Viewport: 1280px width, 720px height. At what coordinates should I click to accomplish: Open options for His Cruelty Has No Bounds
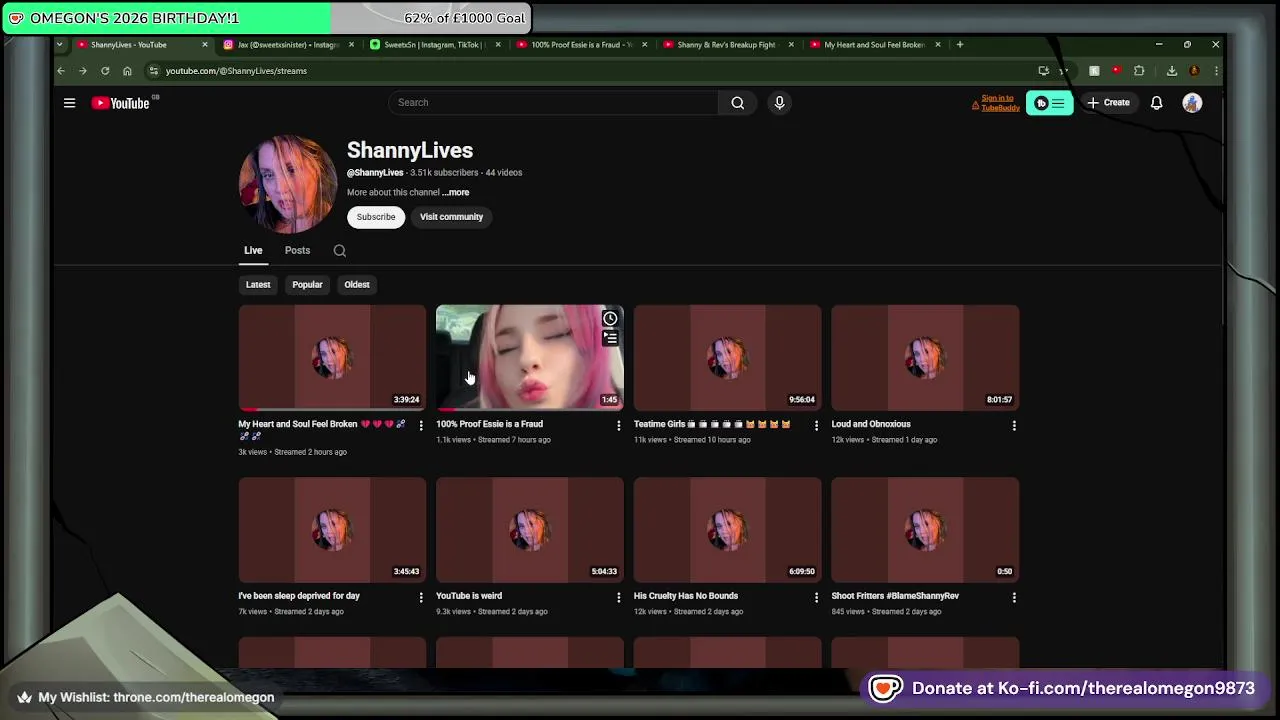click(816, 598)
